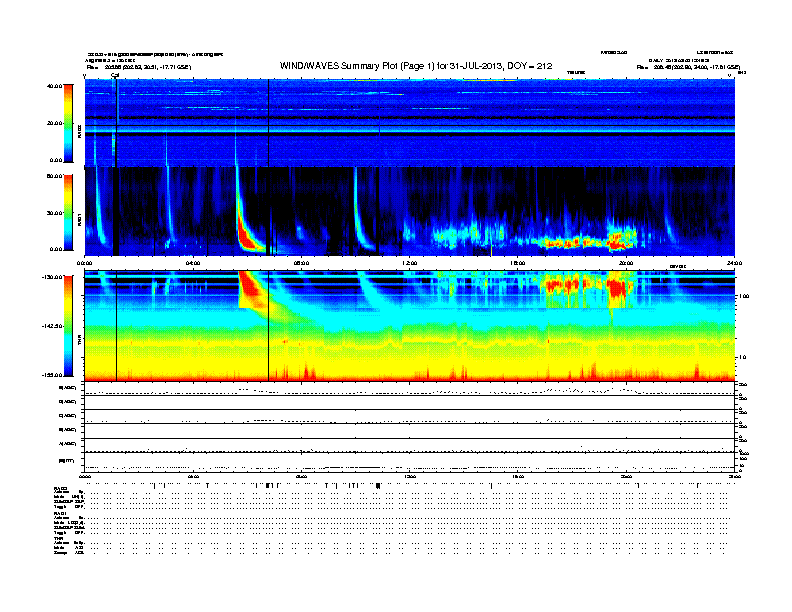
Task: Click the Cal marker label above RAD2
Action: point(115,75)
